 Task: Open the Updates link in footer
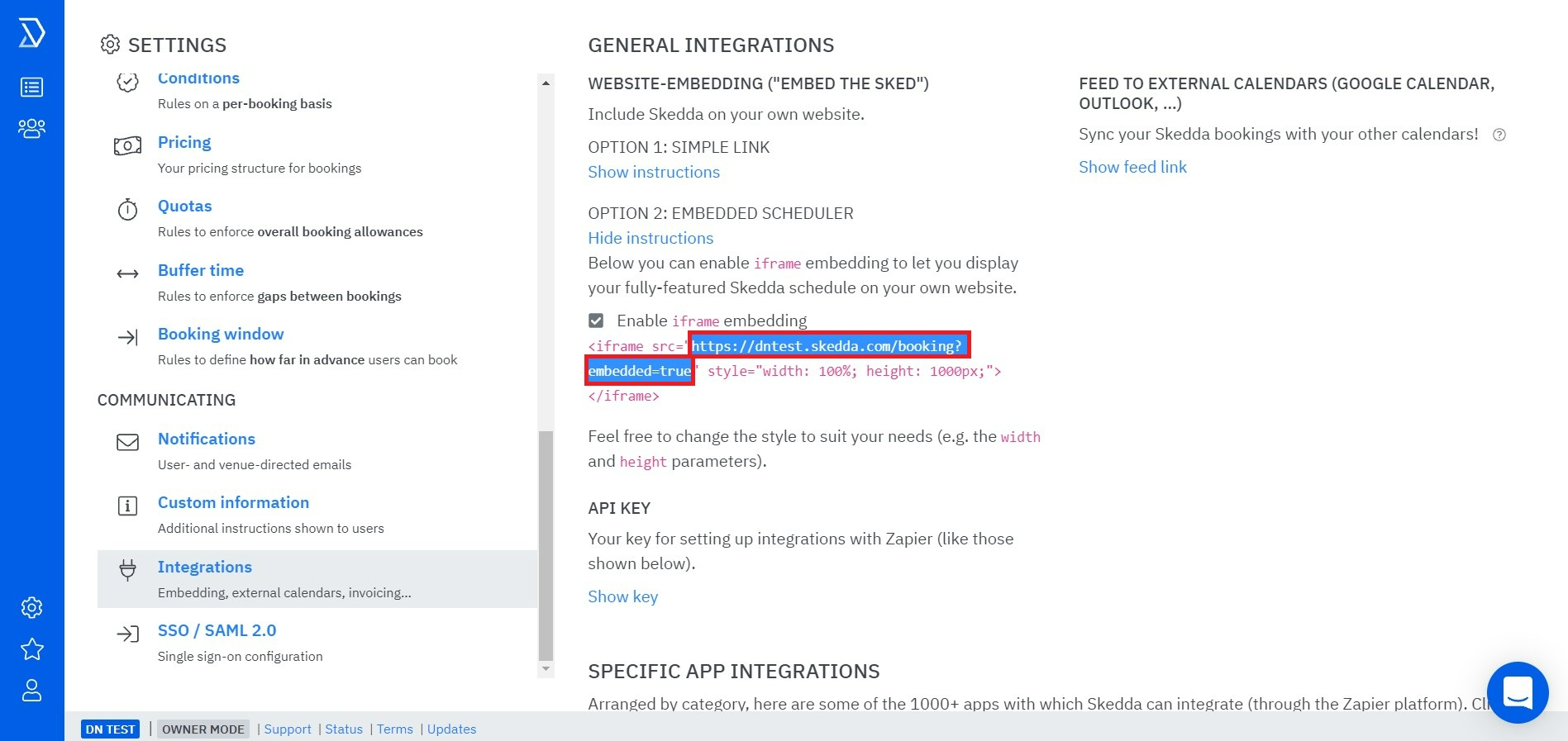tap(451, 729)
